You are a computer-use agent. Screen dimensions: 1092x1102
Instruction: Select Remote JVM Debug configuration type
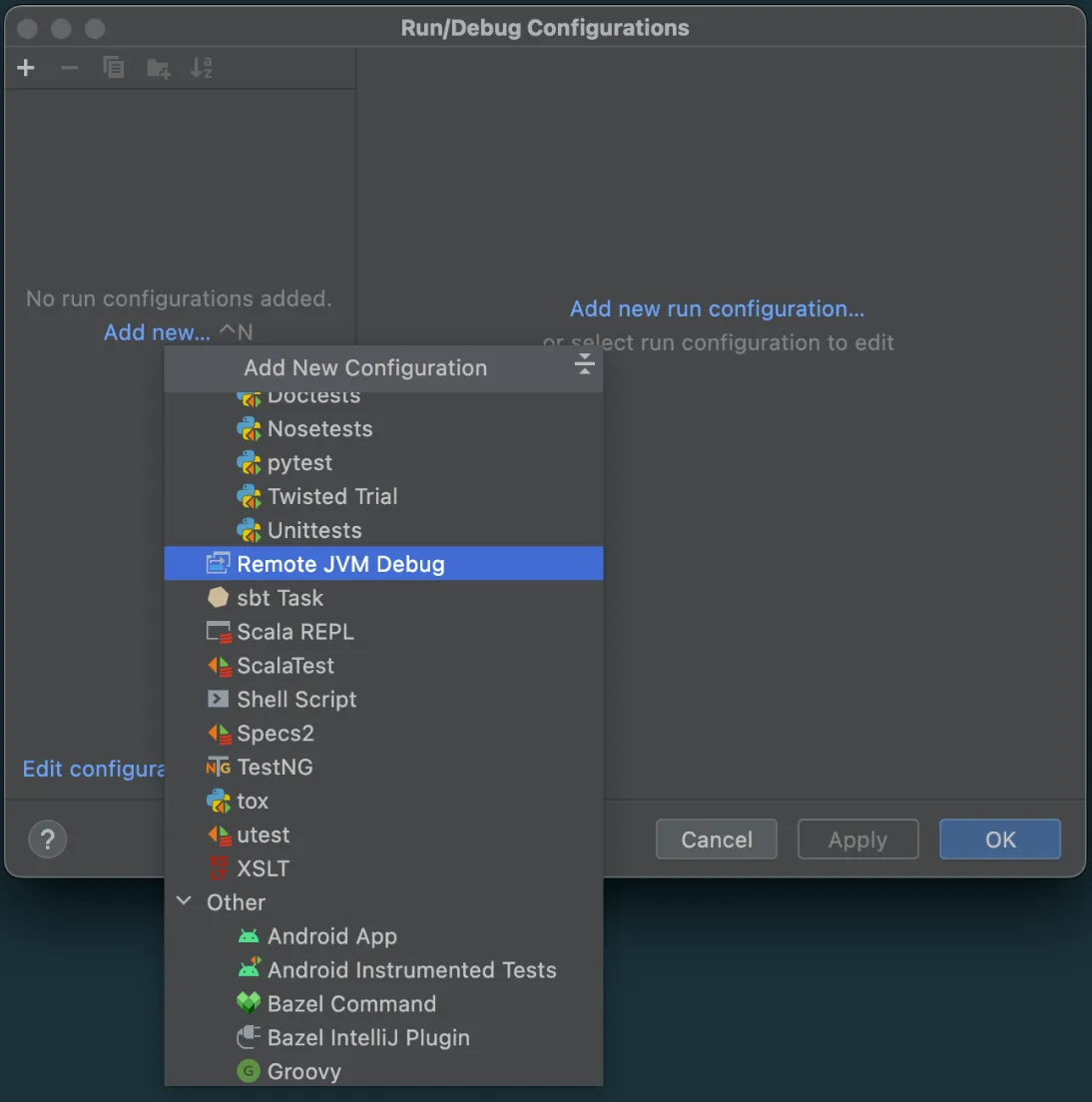click(x=340, y=564)
